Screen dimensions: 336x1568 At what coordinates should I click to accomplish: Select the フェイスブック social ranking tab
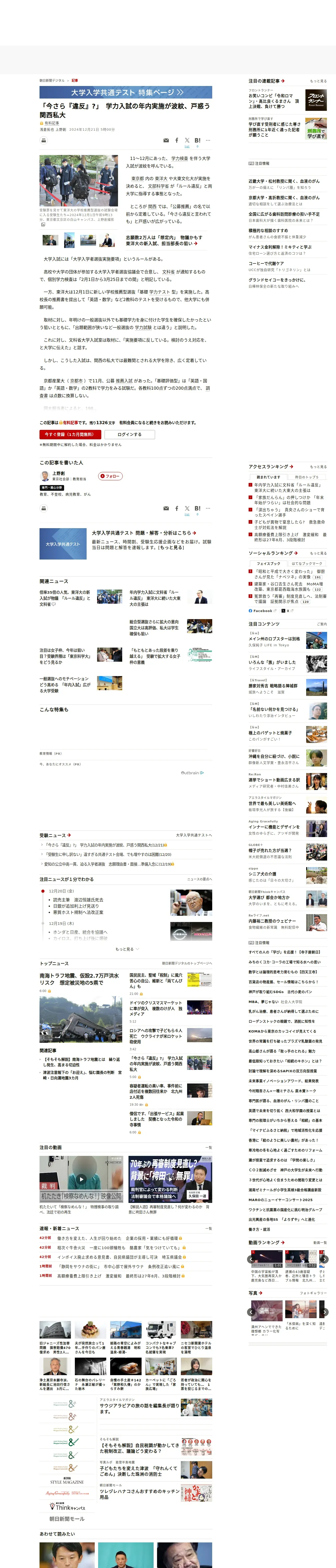[x=268, y=563]
